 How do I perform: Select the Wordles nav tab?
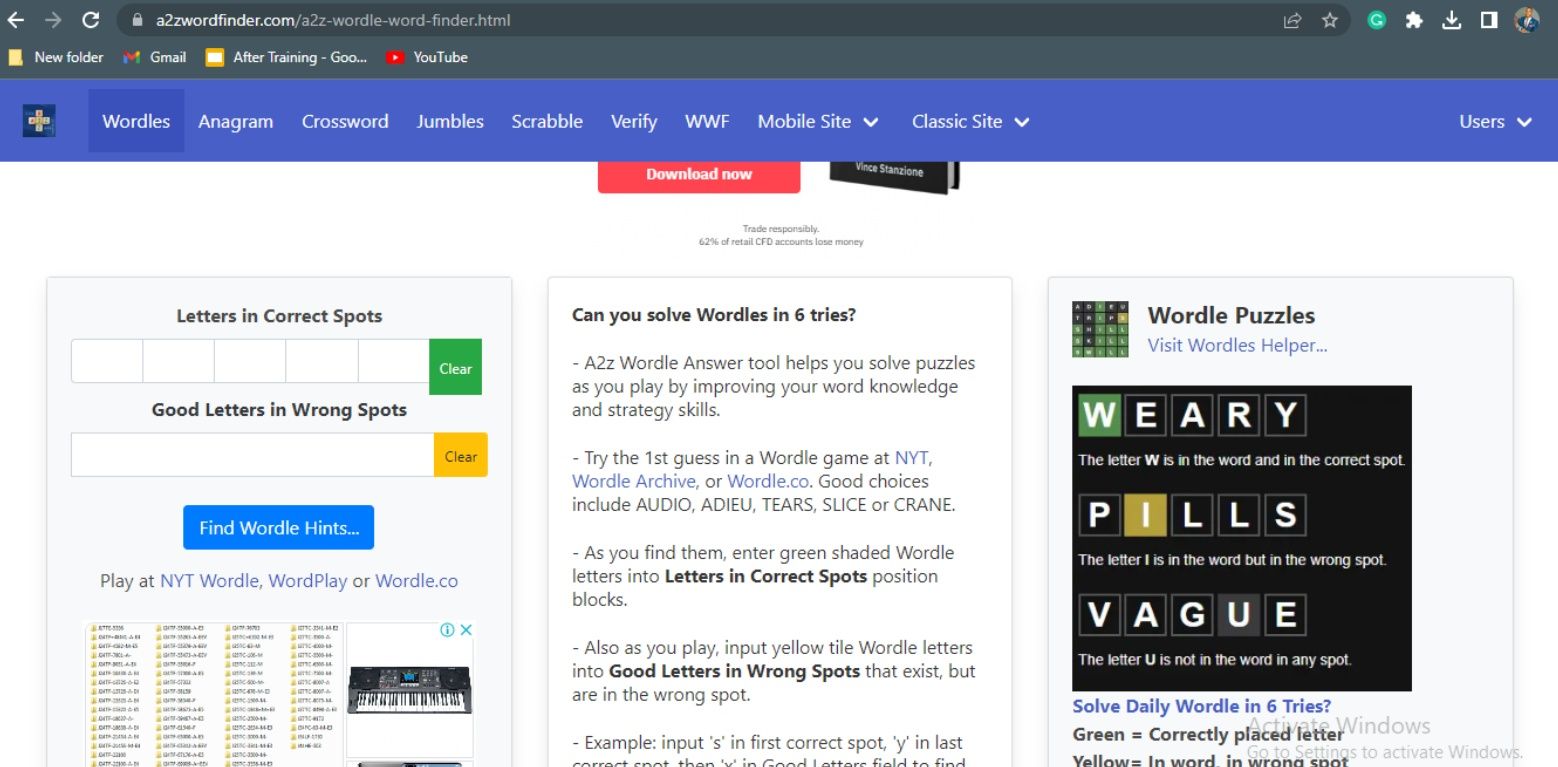pyautogui.click(x=136, y=121)
